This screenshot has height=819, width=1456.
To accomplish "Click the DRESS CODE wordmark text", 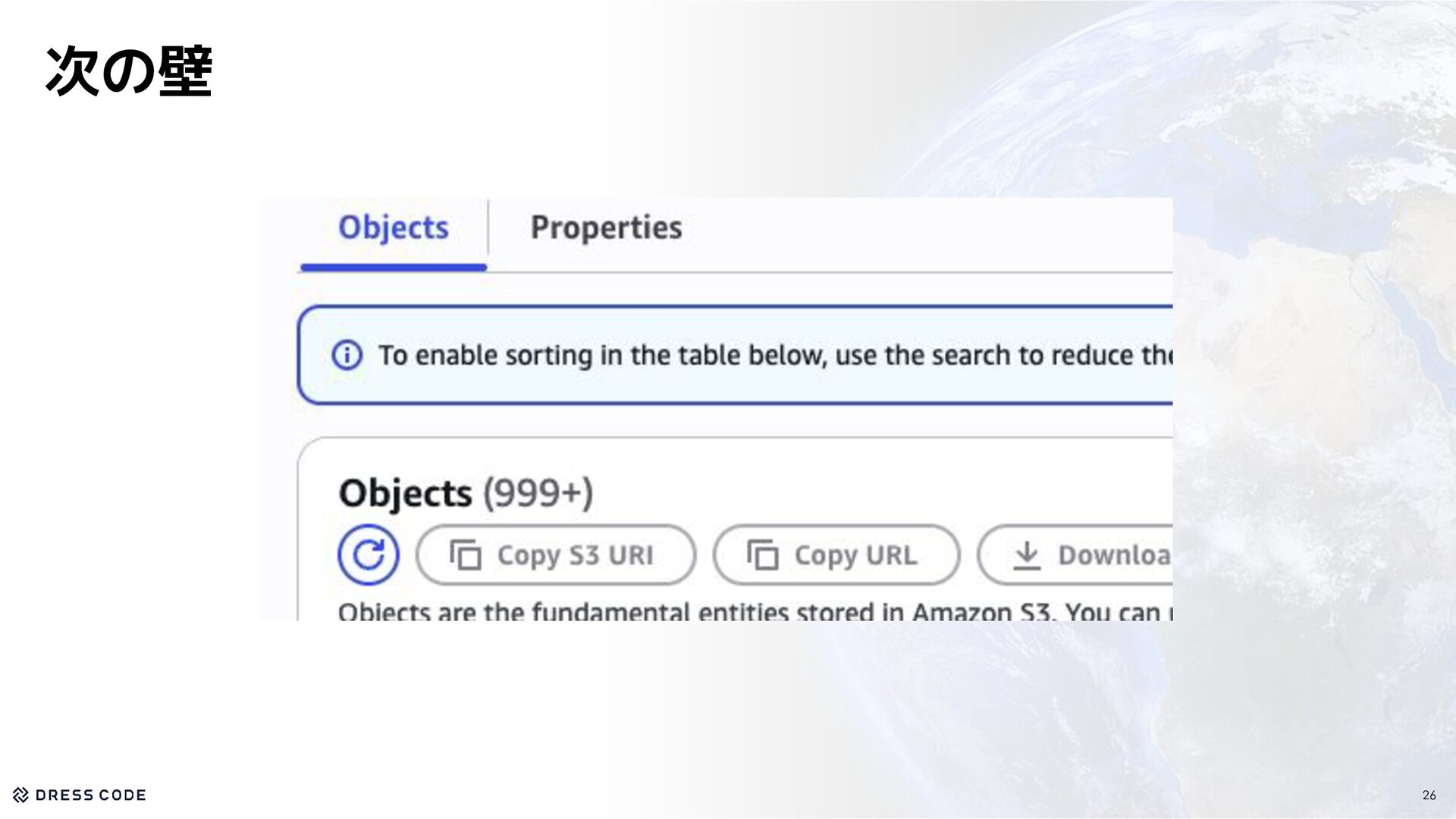I will 90,795.
